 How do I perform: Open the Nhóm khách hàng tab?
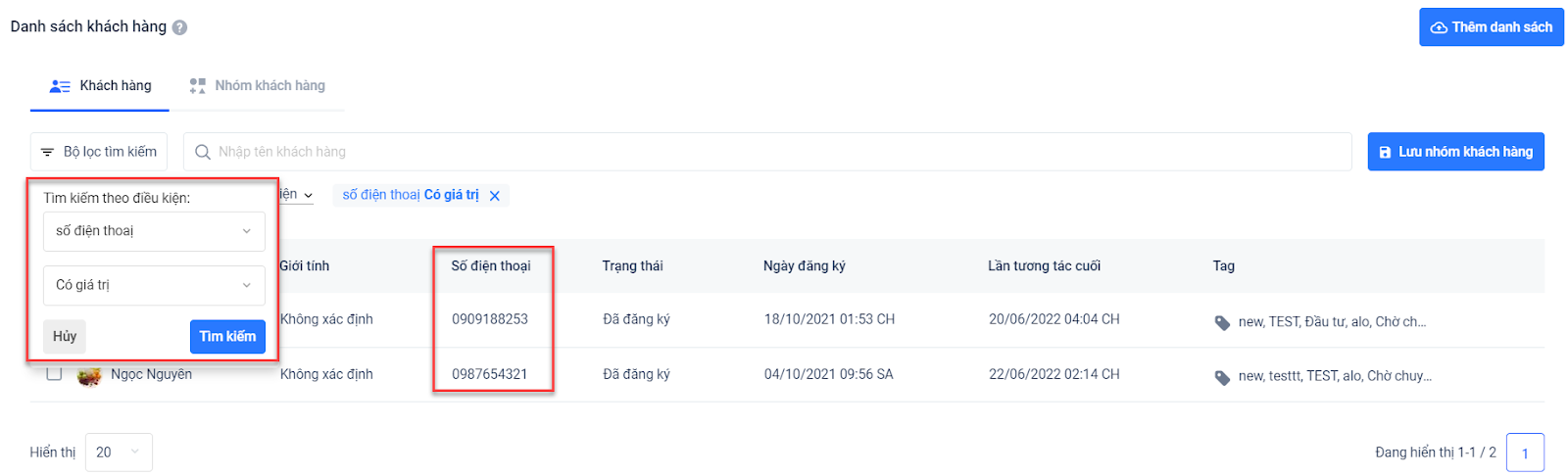[x=258, y=86]
